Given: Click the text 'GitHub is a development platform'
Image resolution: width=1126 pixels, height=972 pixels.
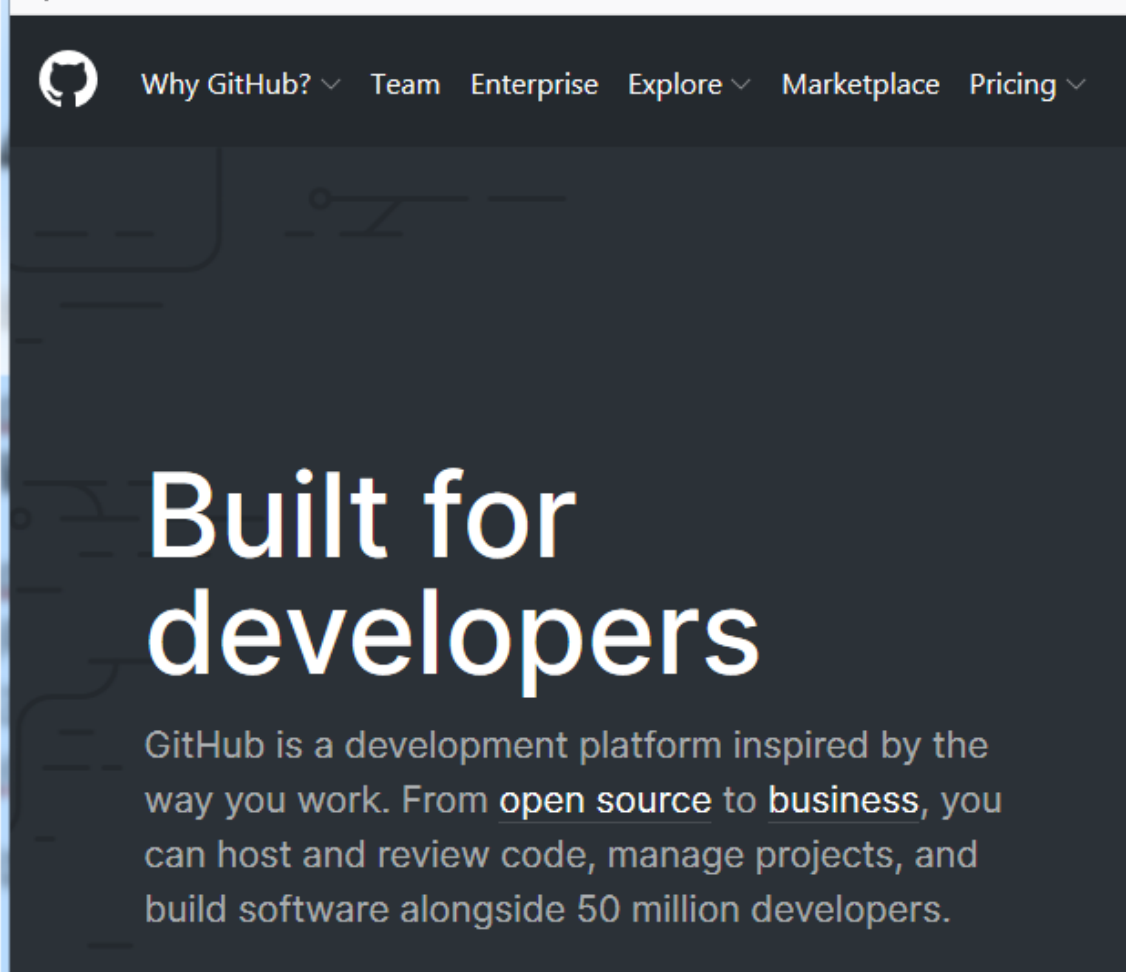Looking at the screenshot, I should (x=433, y=746).
